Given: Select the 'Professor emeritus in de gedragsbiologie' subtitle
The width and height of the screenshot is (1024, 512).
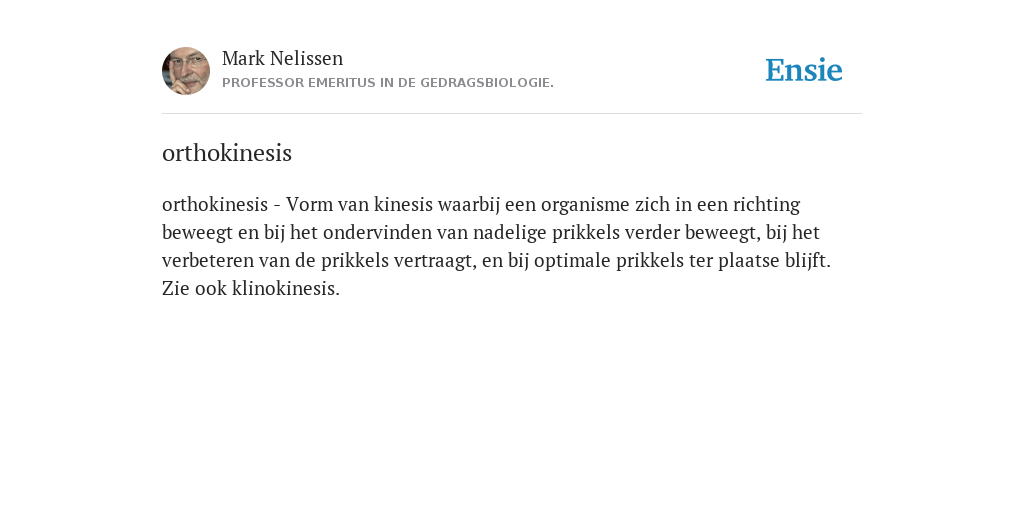Looking at the screenshot, I should 388,83.
